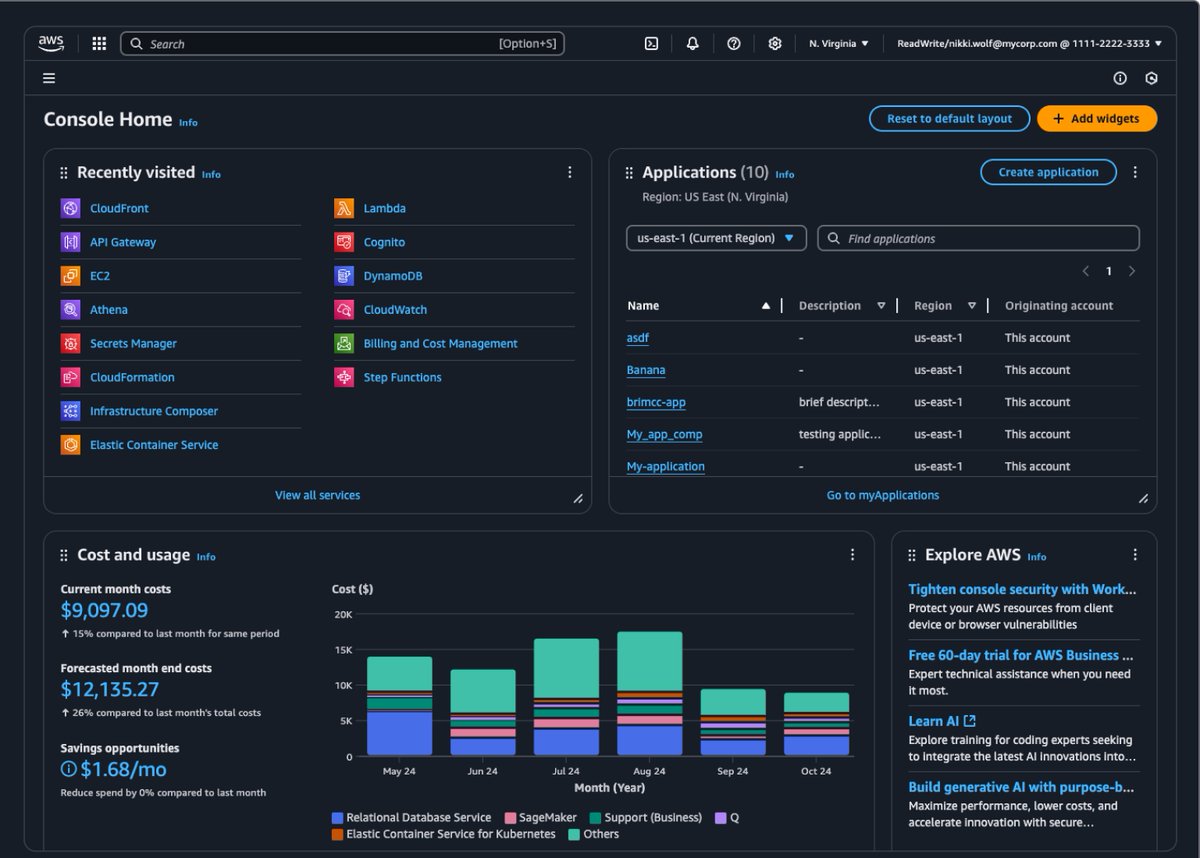The height and width of the screenshot is (858, 1200).
Task: Open the Tighten console security article
Action: pos(1022,589)
